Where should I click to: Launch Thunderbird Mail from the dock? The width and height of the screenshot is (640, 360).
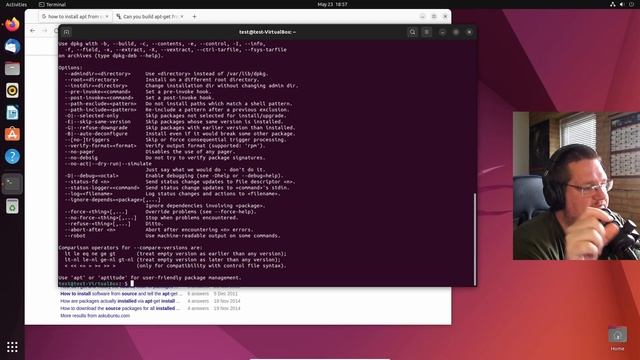click(x=12, y=46)
